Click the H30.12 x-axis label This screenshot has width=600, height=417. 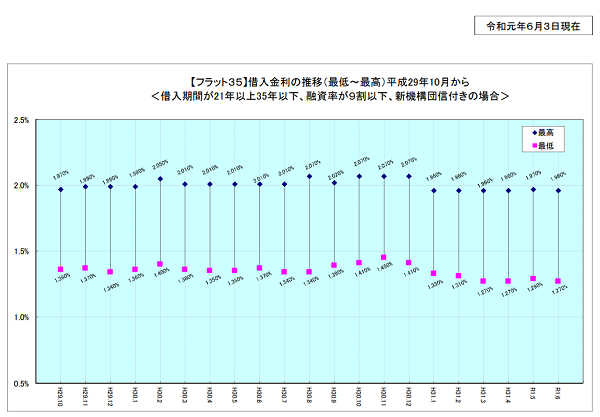[409, 396]
